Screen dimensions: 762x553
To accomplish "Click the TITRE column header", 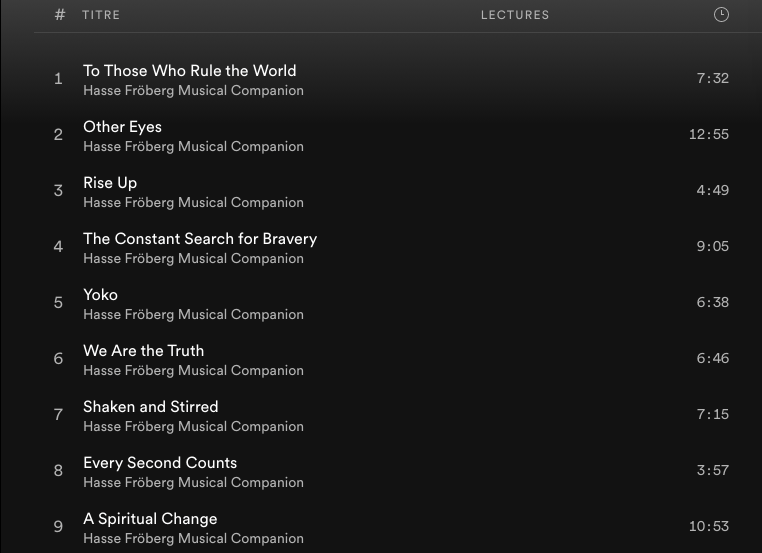I will coord(101,15).
